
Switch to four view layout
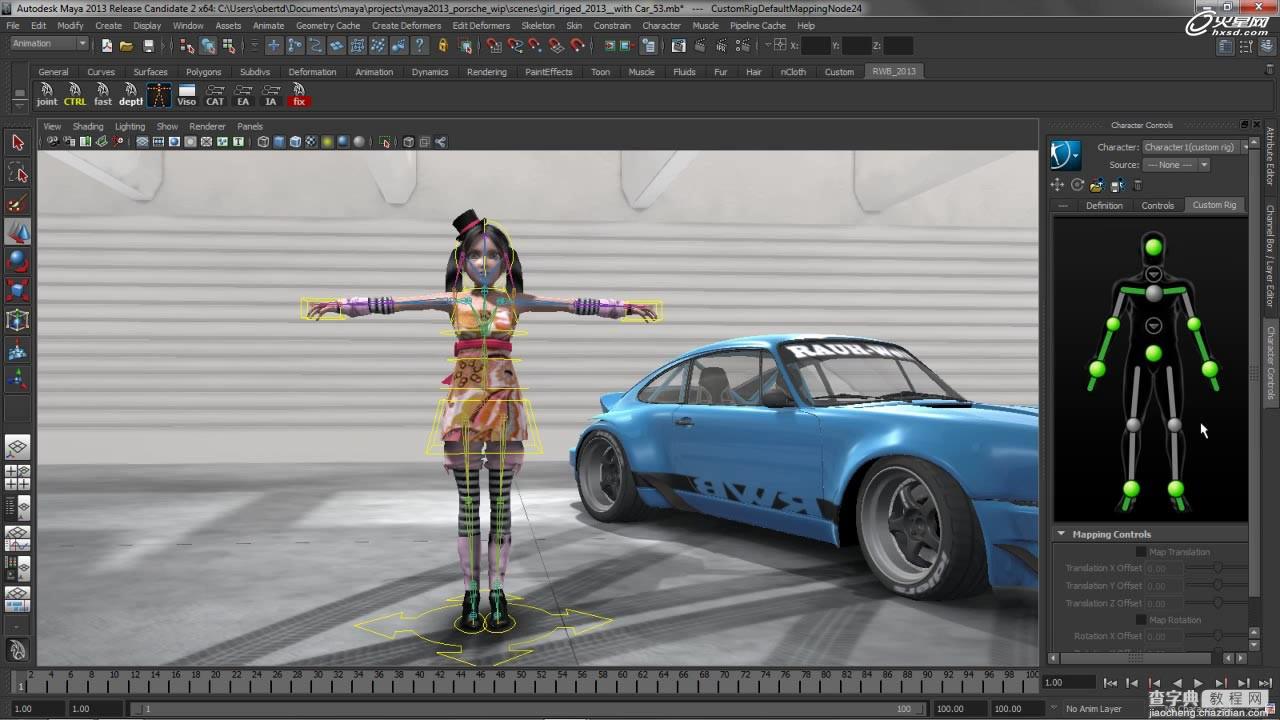[18, 477]
